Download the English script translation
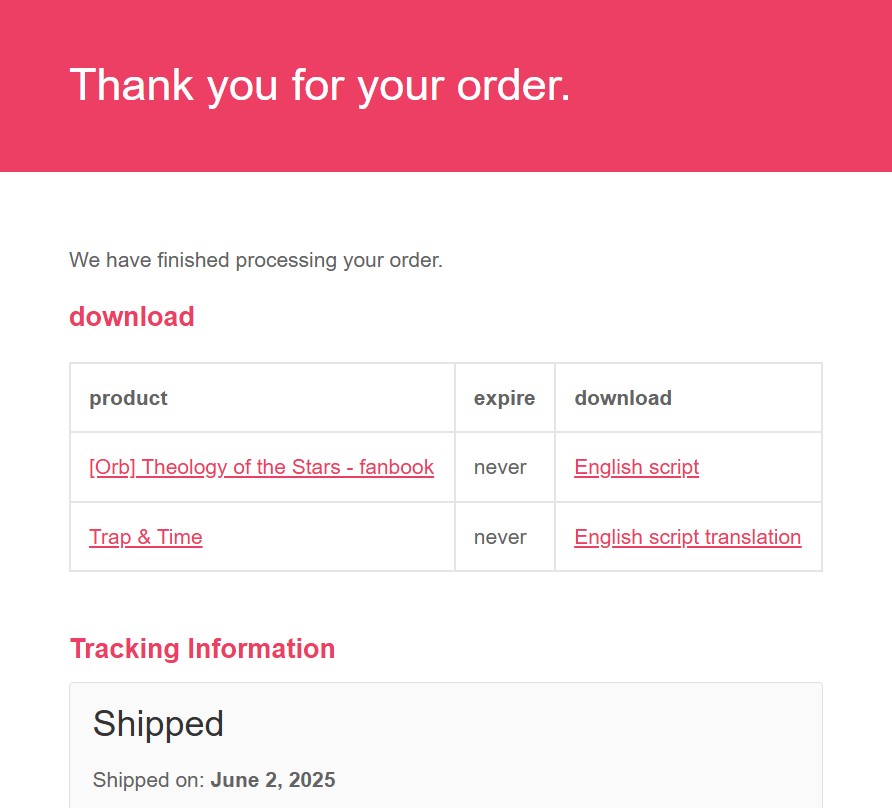This screenshot has height=808, width=892. 688,537
